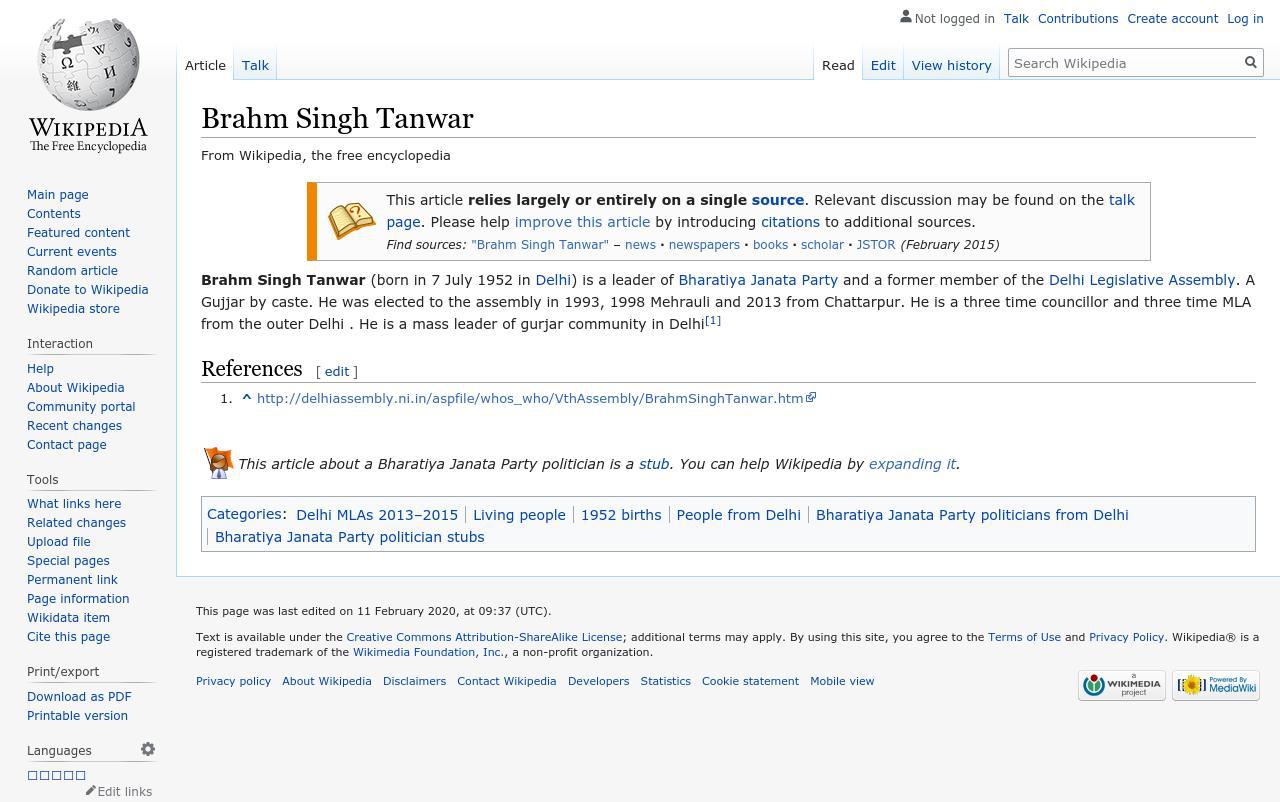Open the Bharatiya Janata Party link

pos(757,280)
